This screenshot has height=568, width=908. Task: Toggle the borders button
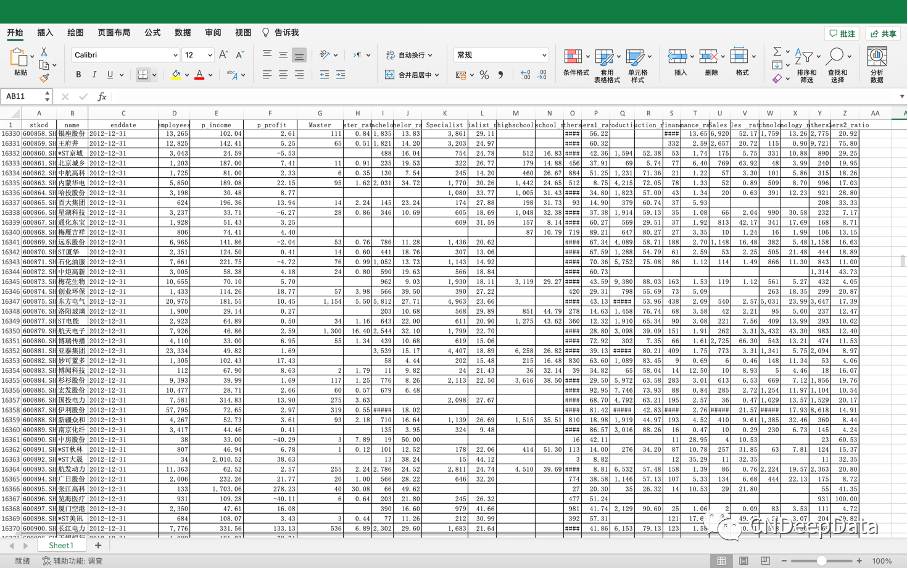pyautogui.click(x=142, y=75)
